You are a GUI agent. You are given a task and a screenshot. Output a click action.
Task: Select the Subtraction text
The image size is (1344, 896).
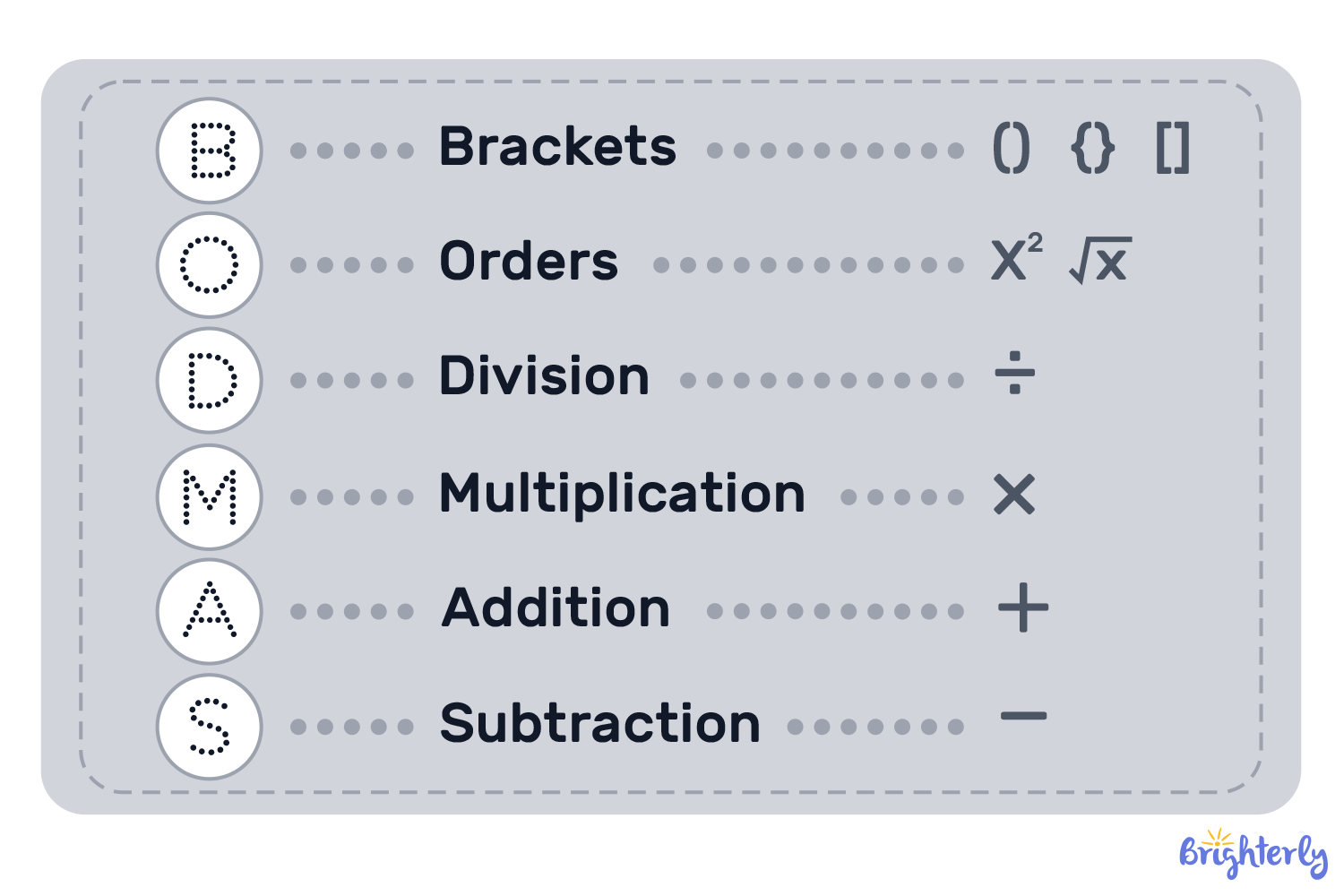point(600,724)
